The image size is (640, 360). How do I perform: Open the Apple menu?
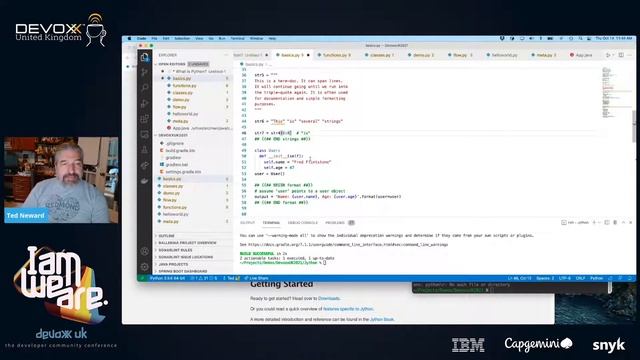[130, 38]
